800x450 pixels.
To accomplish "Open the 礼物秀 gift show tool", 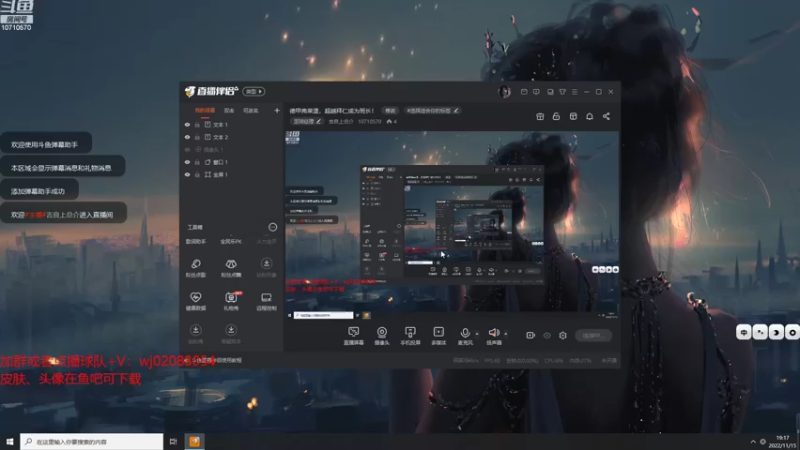I will tap(231, 301).
